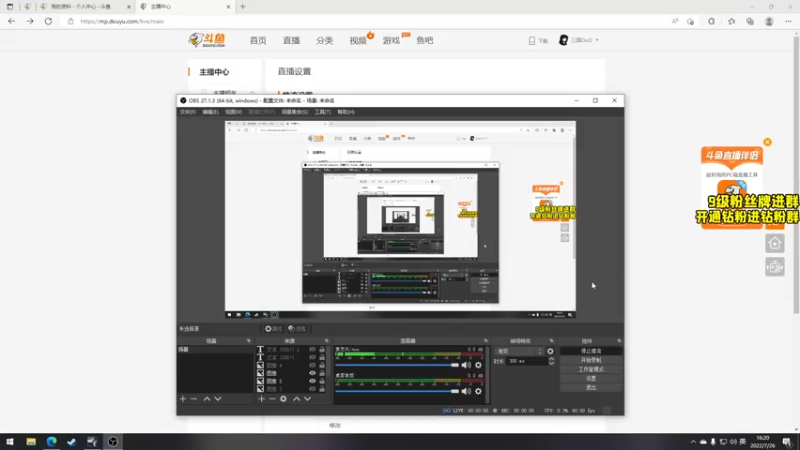Adjust the Mic/Aux volume slider
The height and width of the screenshot is (450, 800).
(397, 365)
